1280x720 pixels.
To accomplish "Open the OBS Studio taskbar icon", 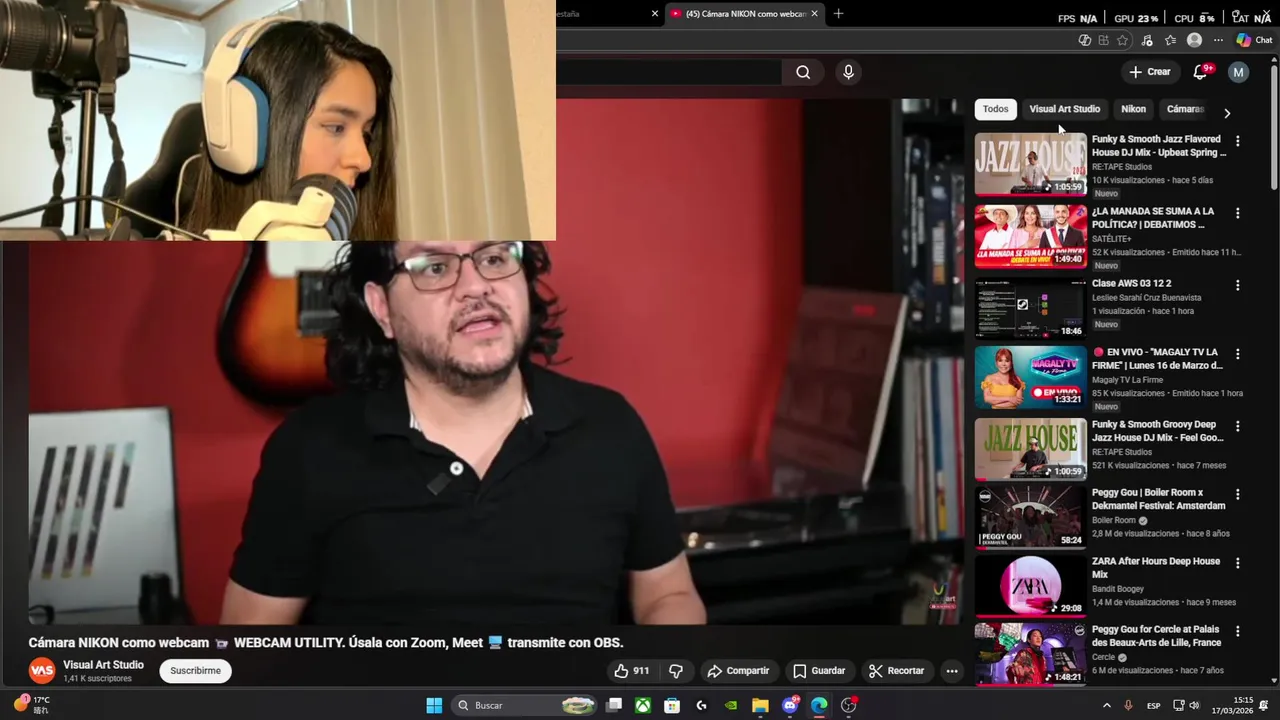I will (849, 706).
